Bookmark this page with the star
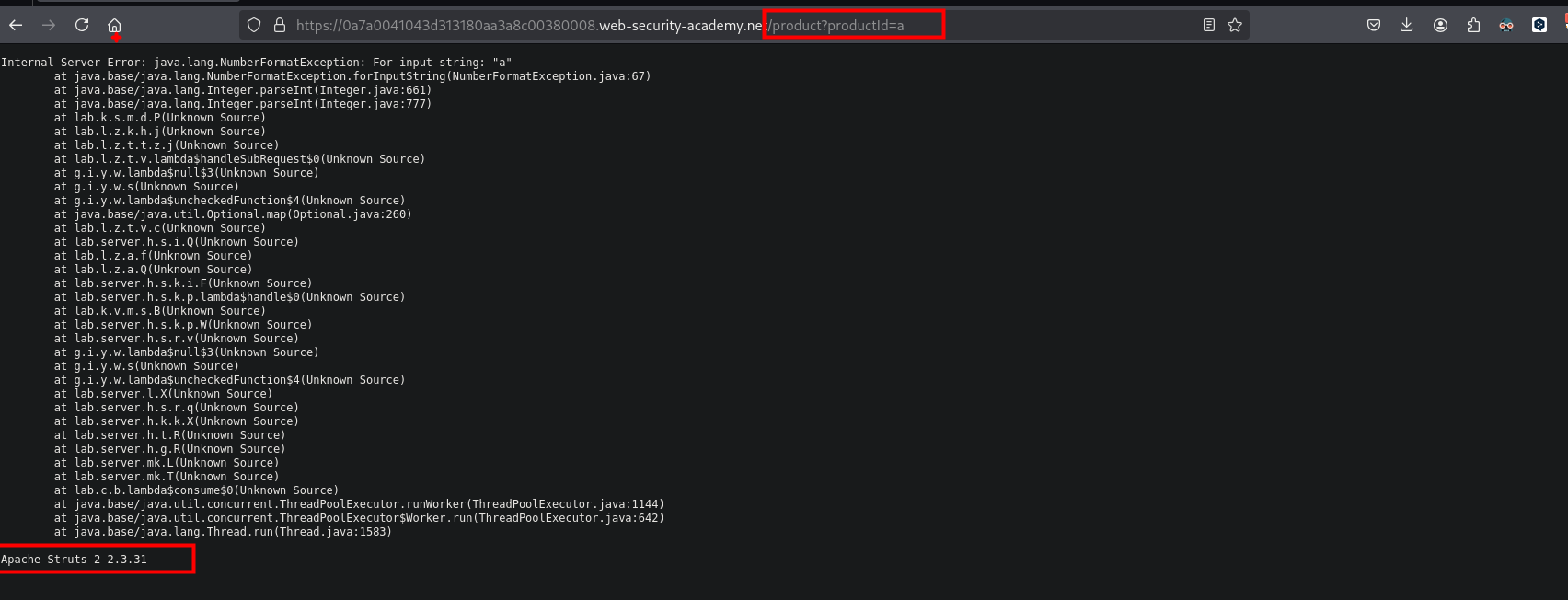Viewport: 1568px width, 600px height. 1235,25
